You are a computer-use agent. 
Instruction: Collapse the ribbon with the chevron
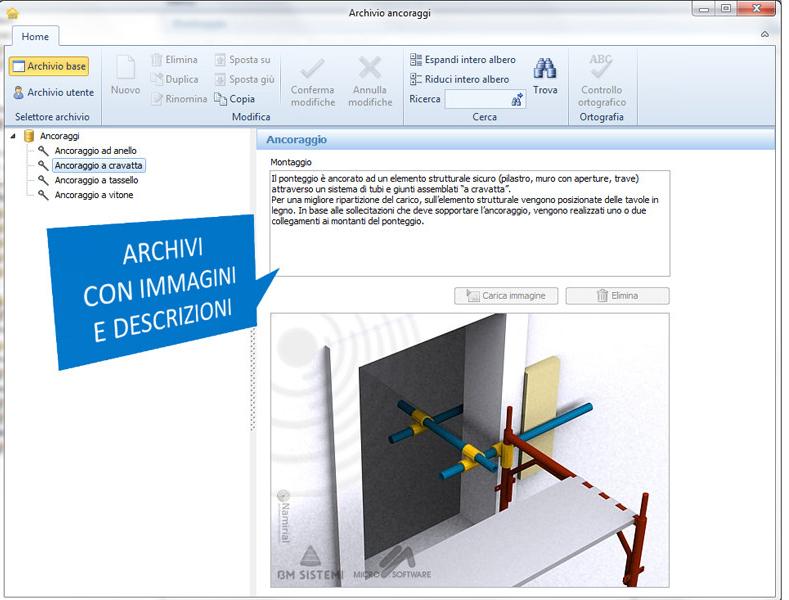click(765, 34)
